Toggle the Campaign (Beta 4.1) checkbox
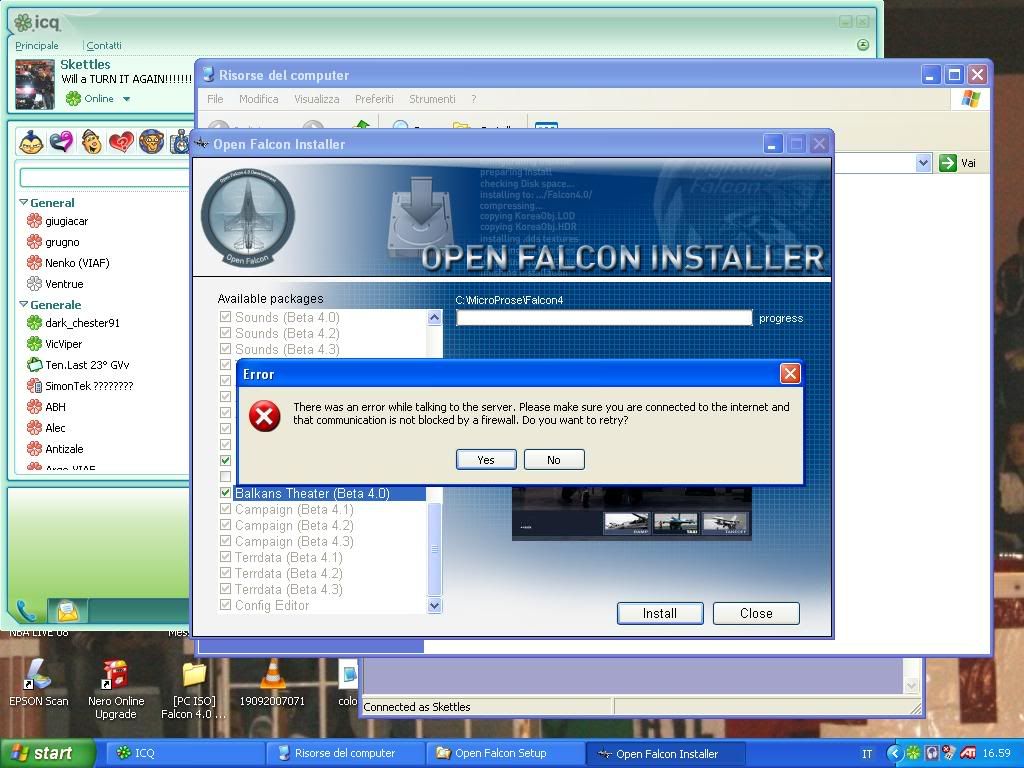Screen dimensions: 1024x768 click(225, 509)
